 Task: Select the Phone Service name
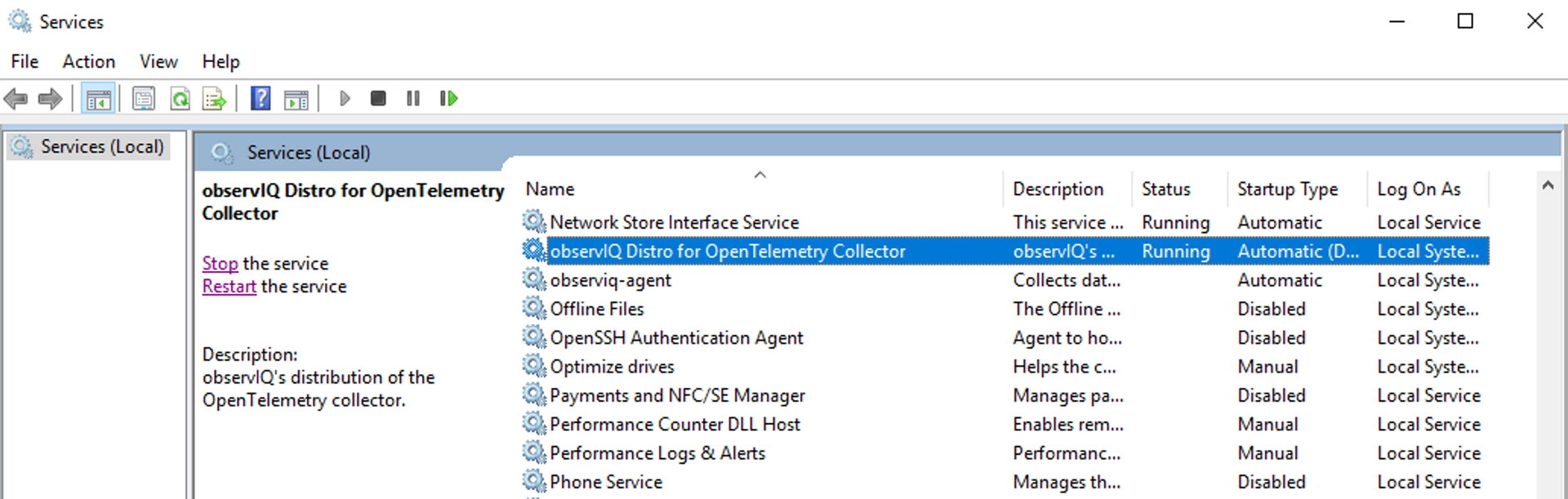pyautogui.click(x=606, y=482)
